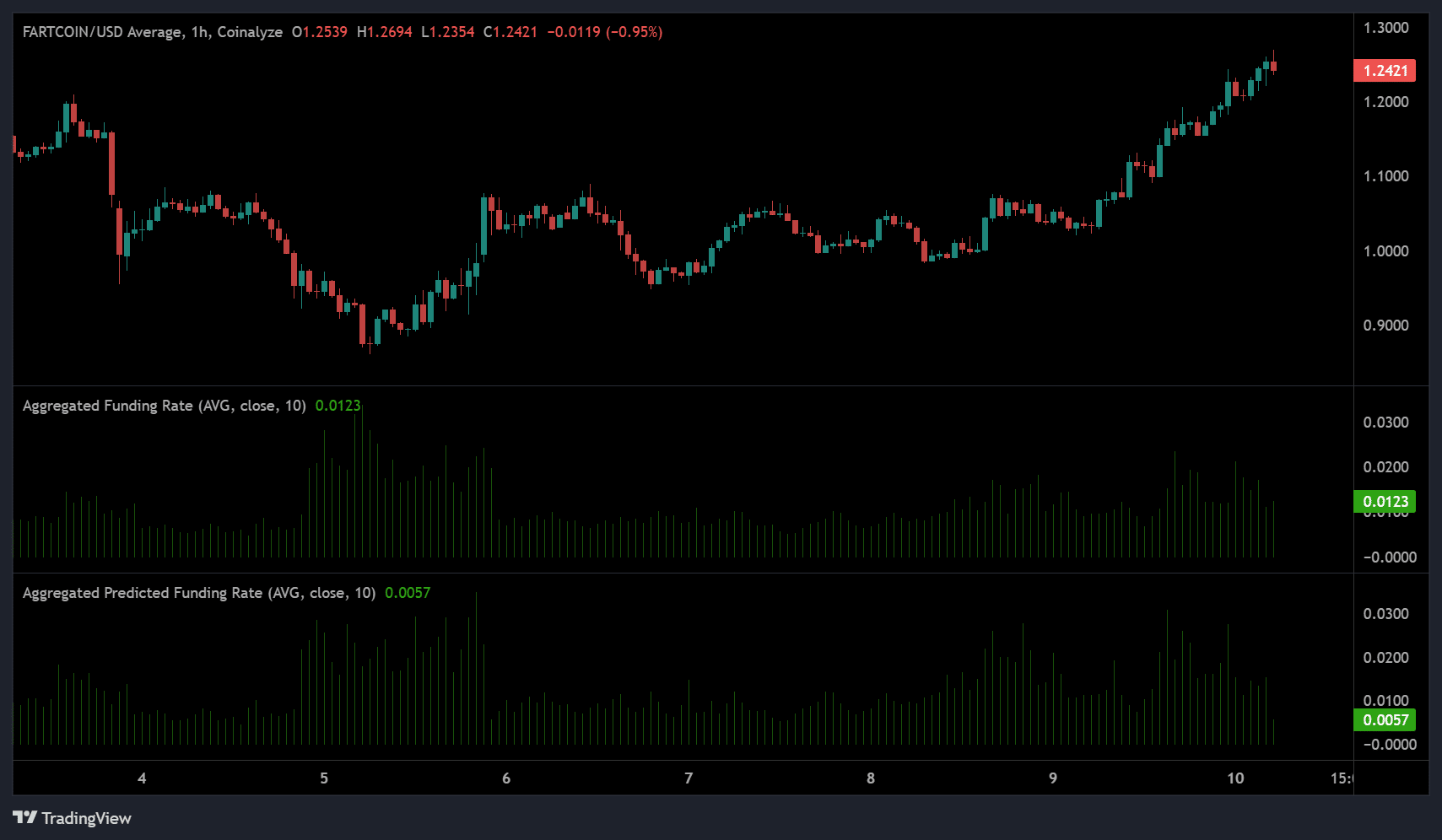Image resolution: width=1442 pixels, height=840 pixels.
Task: Click the TradingView logo icon
Action: 25,817
